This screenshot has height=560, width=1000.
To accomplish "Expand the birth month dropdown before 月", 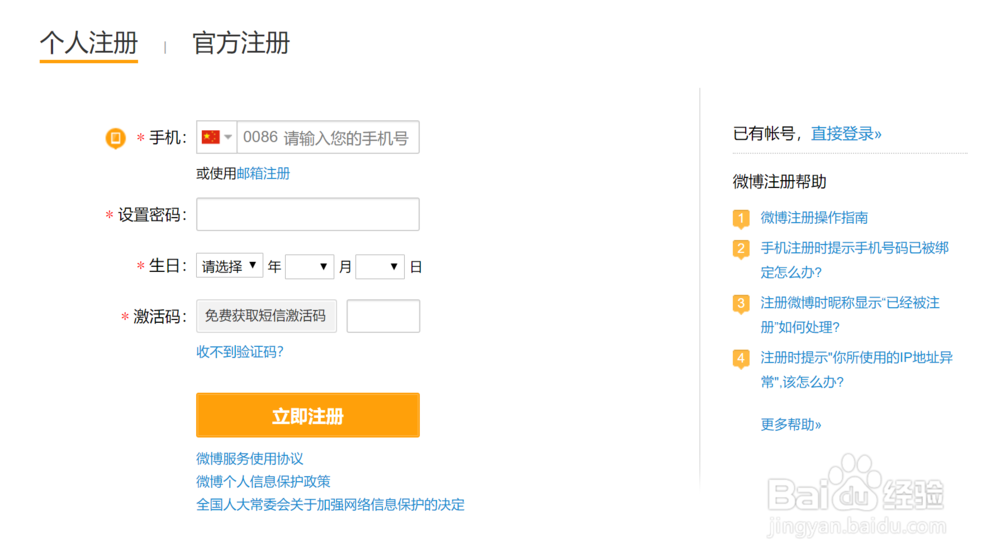I will (309, 267).
